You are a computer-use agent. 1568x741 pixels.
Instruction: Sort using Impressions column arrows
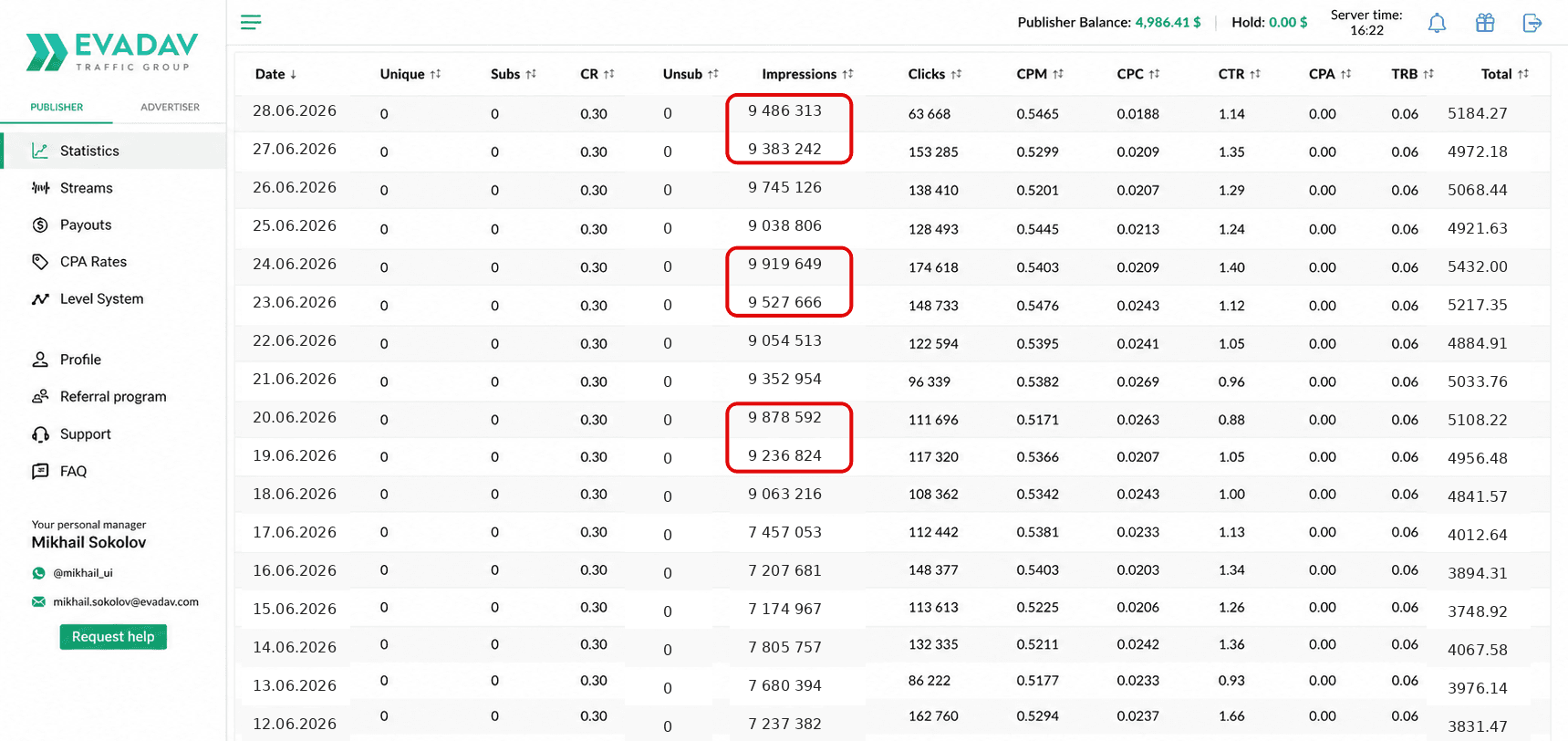(x=848, y=74)
